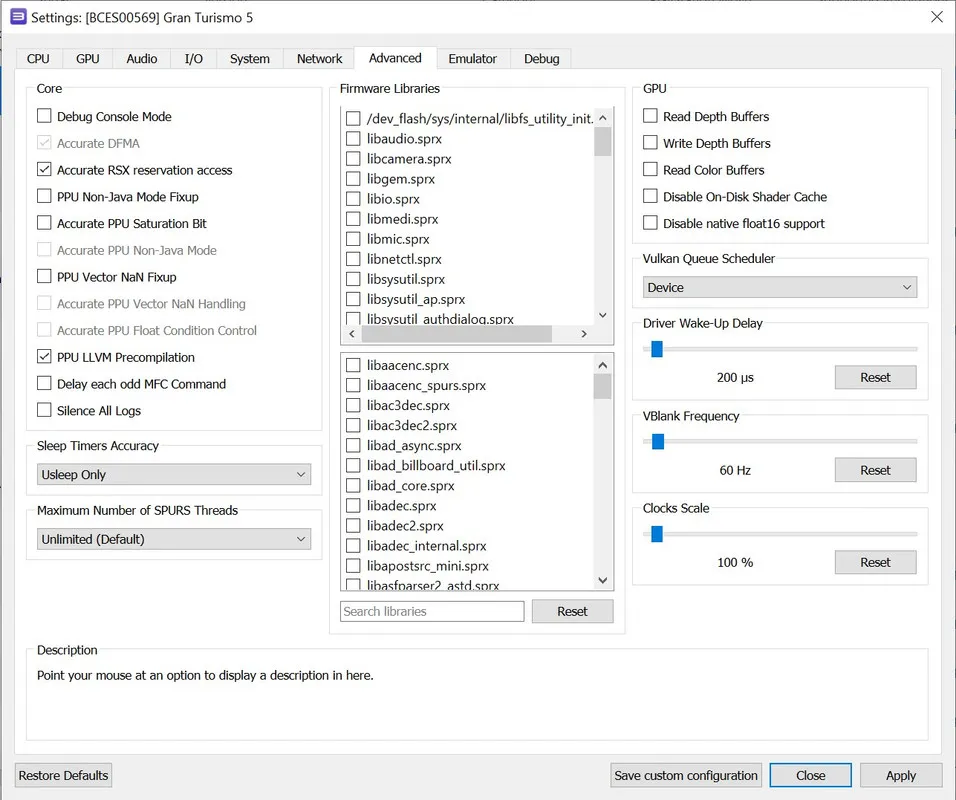The image size is (956, 800).
Task: Select the Debug tab
Action: (x=541, y=59)
